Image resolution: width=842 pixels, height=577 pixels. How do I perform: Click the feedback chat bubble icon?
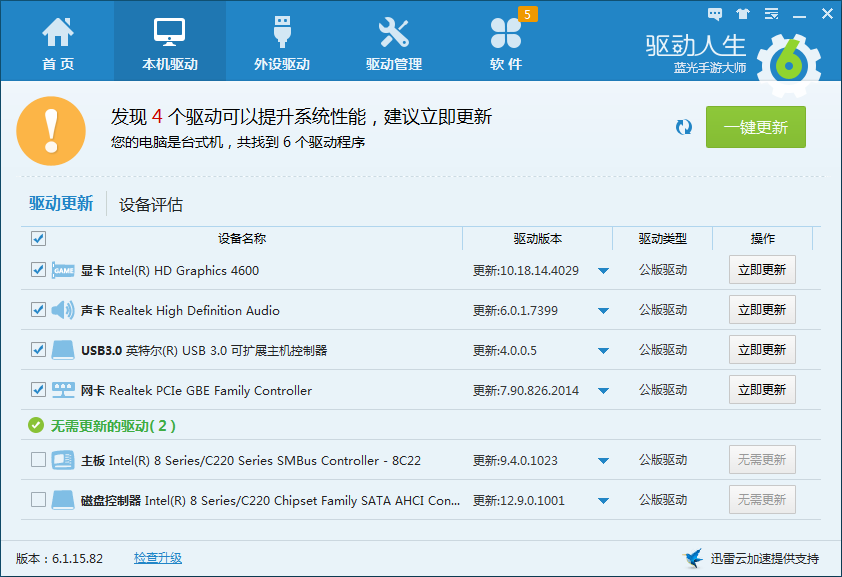[x=715, y=13]
